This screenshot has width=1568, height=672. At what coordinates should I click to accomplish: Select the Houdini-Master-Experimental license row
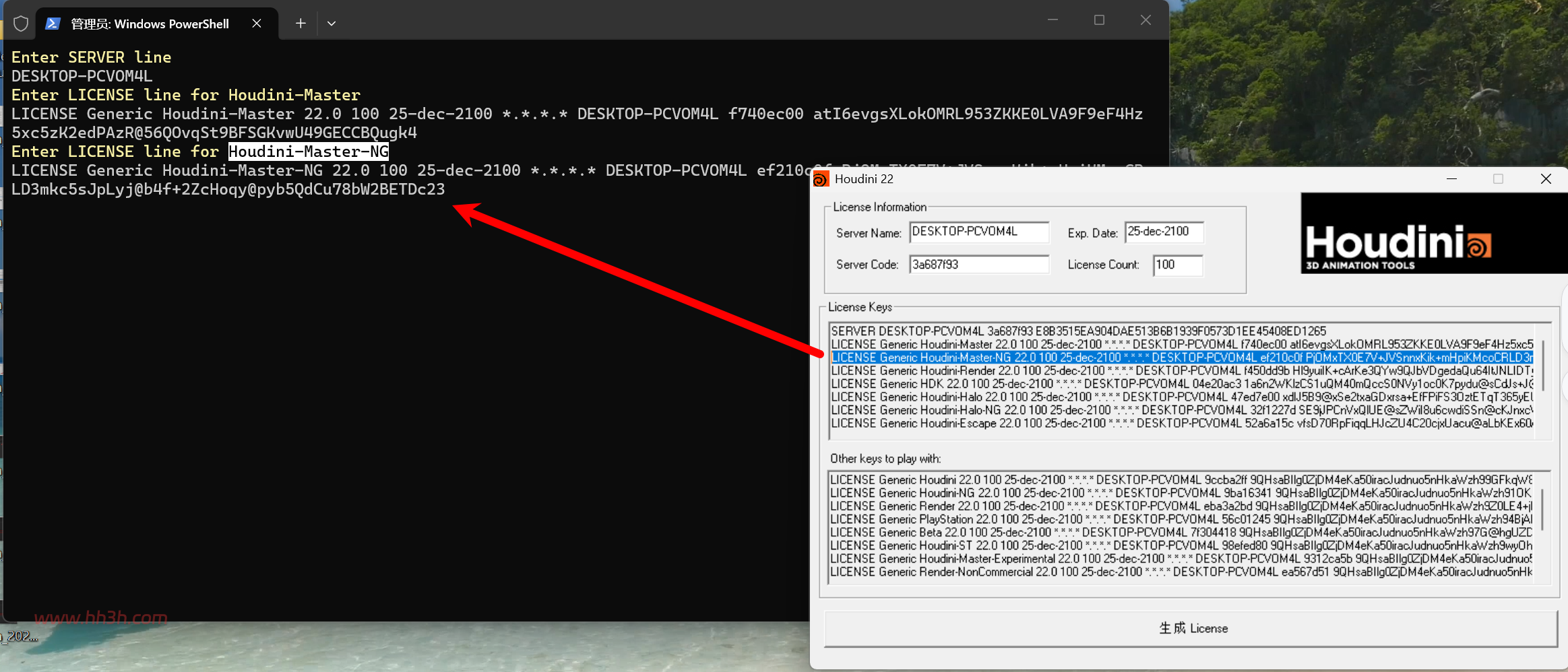[1181, 559]
